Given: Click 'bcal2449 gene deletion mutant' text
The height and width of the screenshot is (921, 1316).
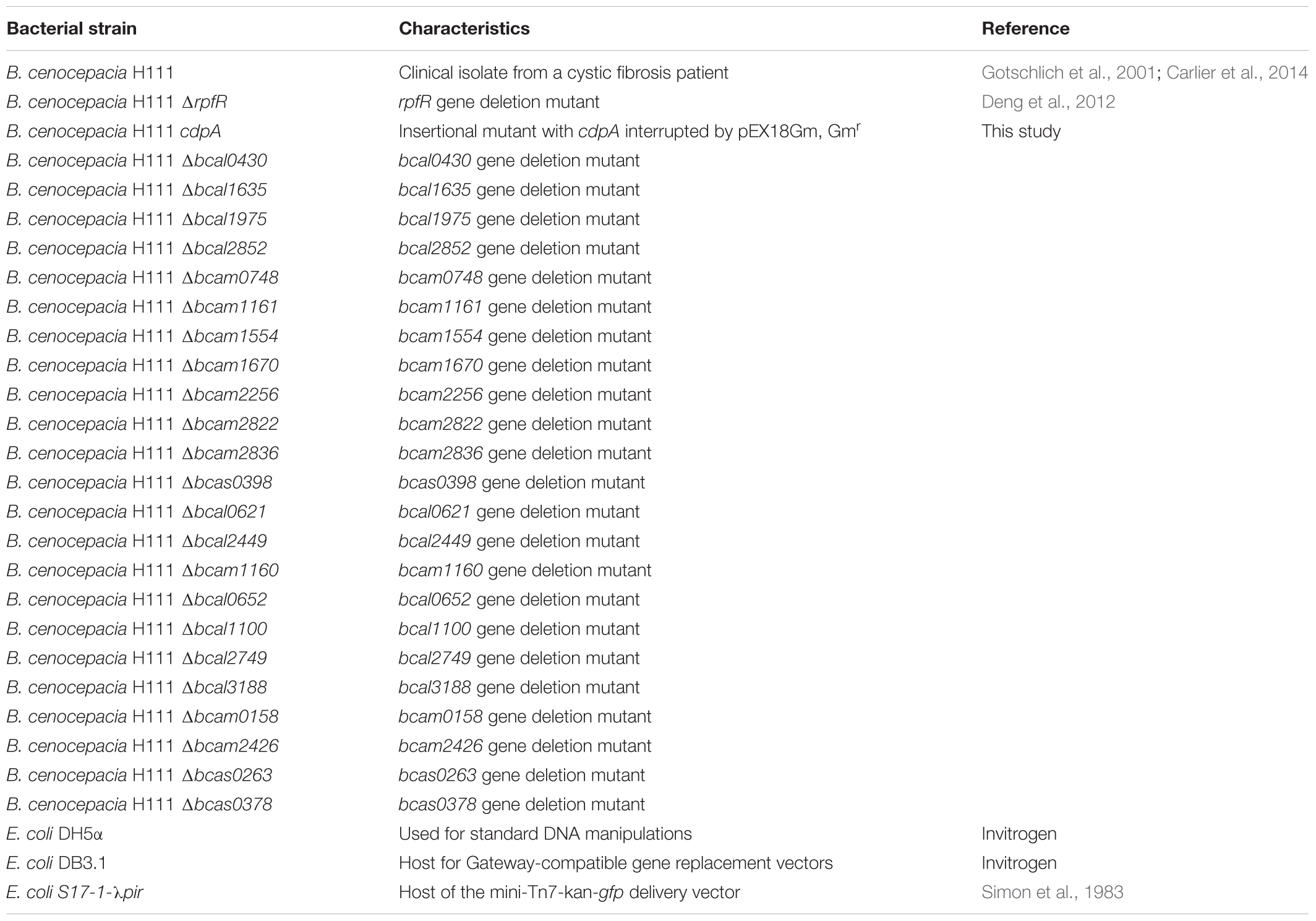Looking at the screenshot, I should (519, 541).
